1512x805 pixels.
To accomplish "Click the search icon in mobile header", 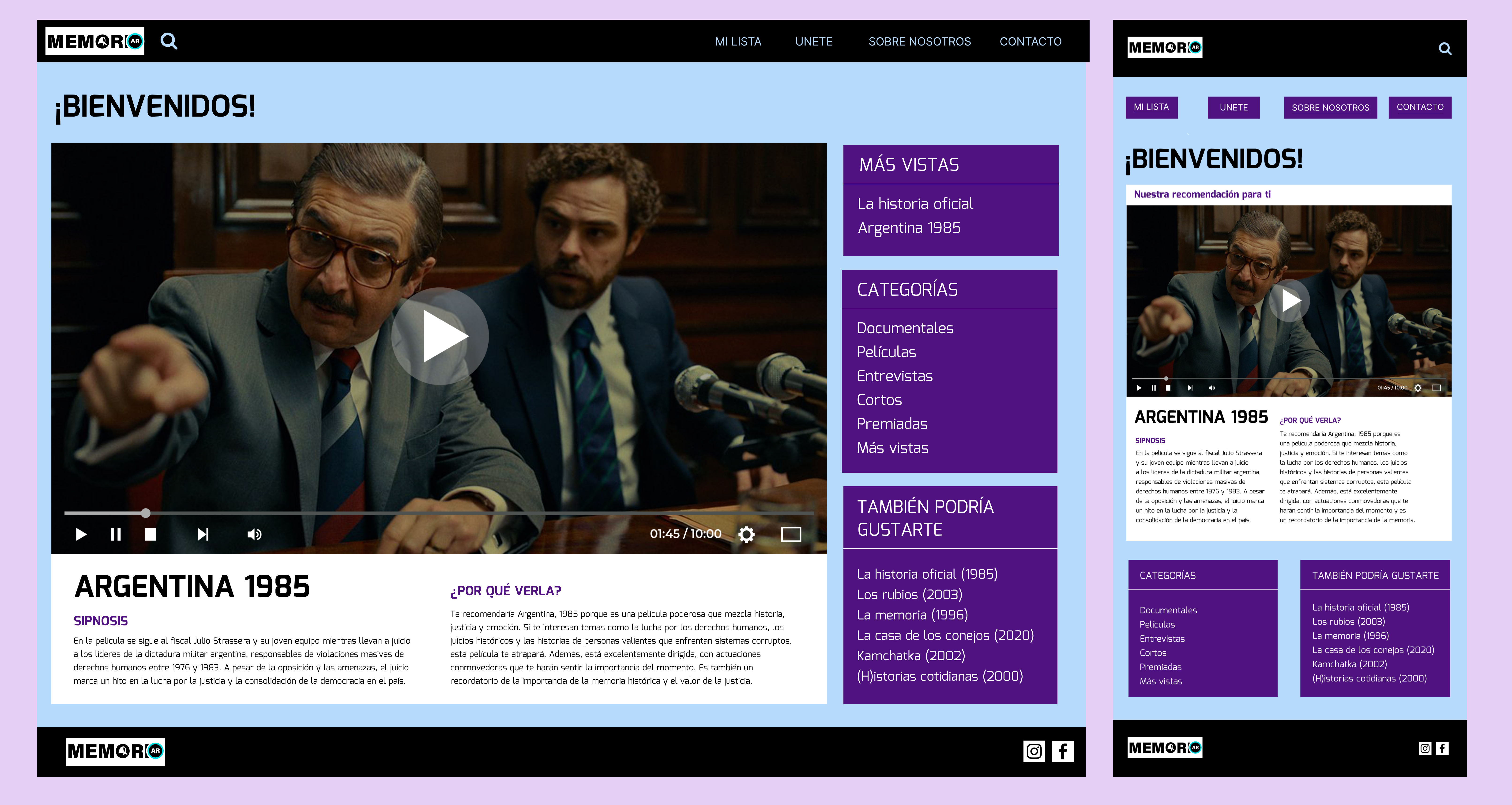I will [1445, 49].
